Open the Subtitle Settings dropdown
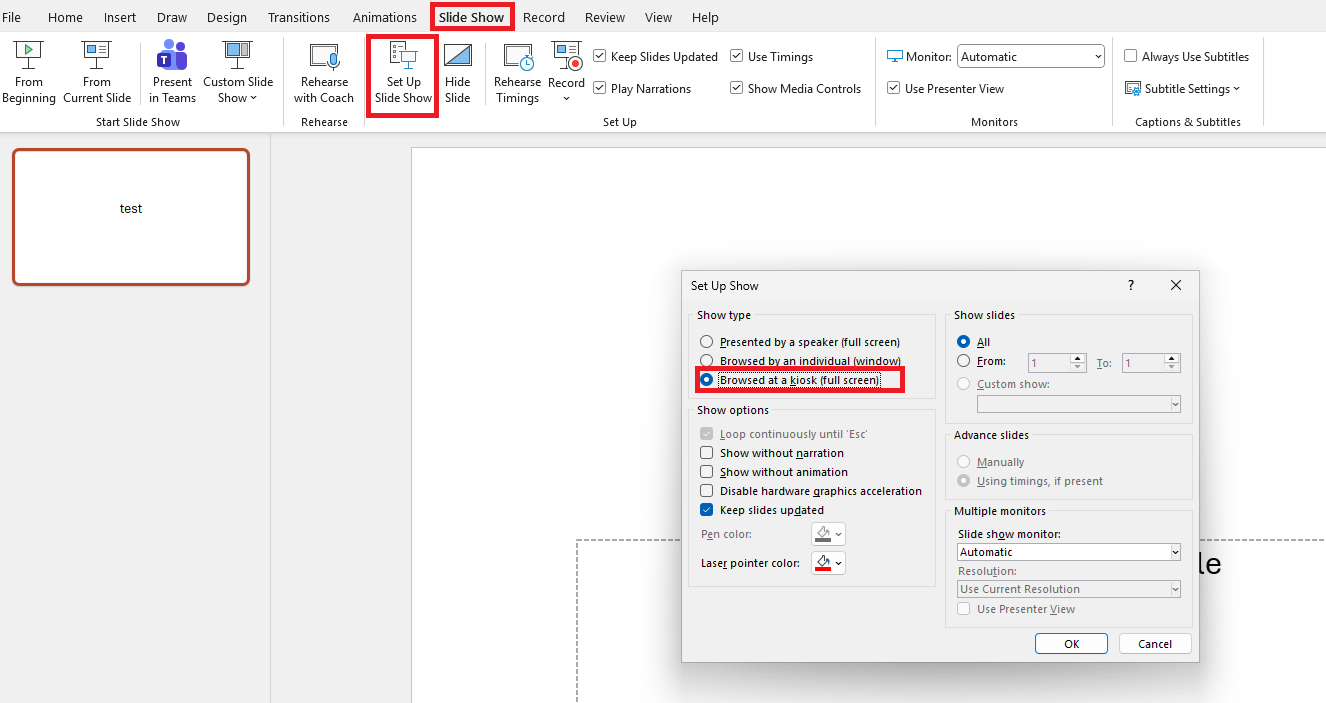This screenshot has height=703, width=1326. [x=1184, y=88]
